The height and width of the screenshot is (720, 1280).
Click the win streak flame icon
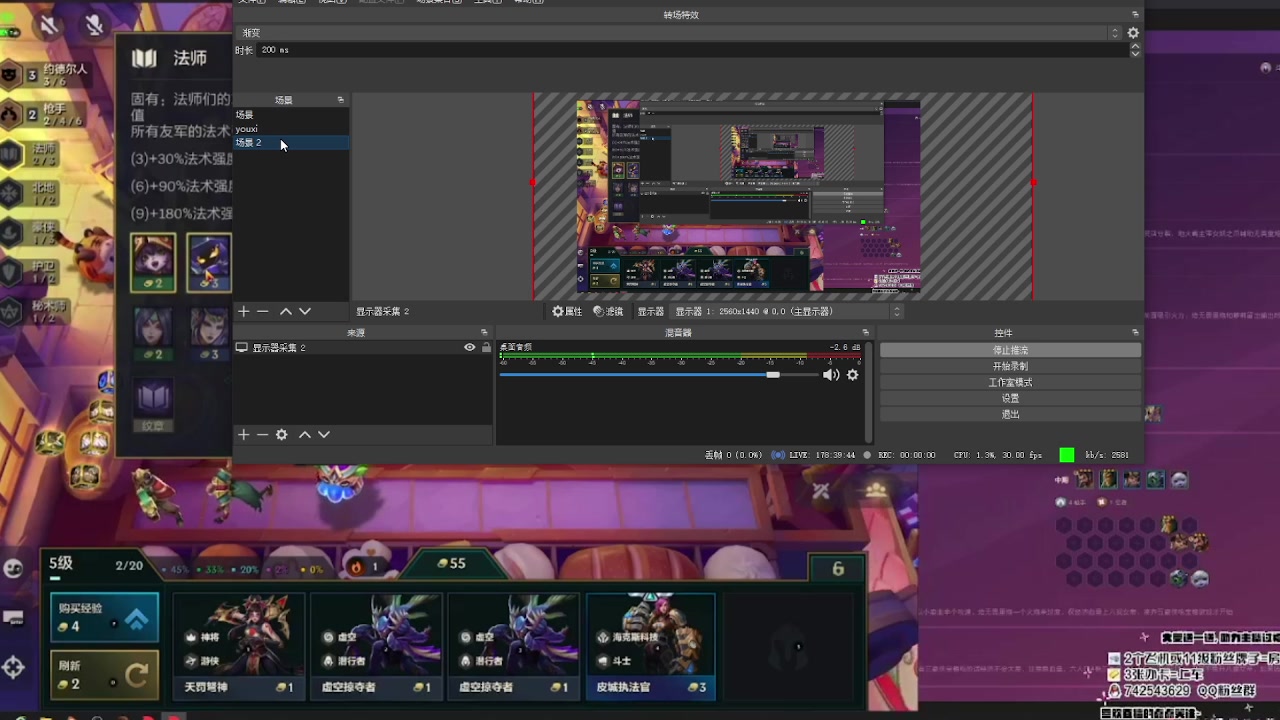[x=358, y=566]
